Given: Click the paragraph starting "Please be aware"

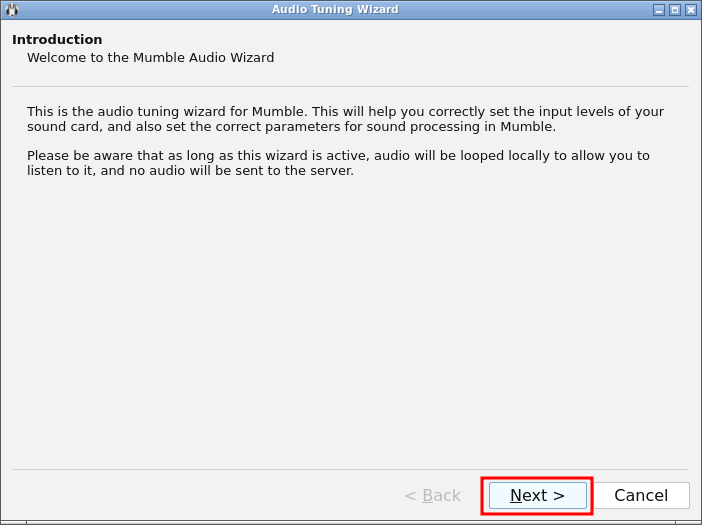Looking at the screenshot, I should (x=338, y=163).
